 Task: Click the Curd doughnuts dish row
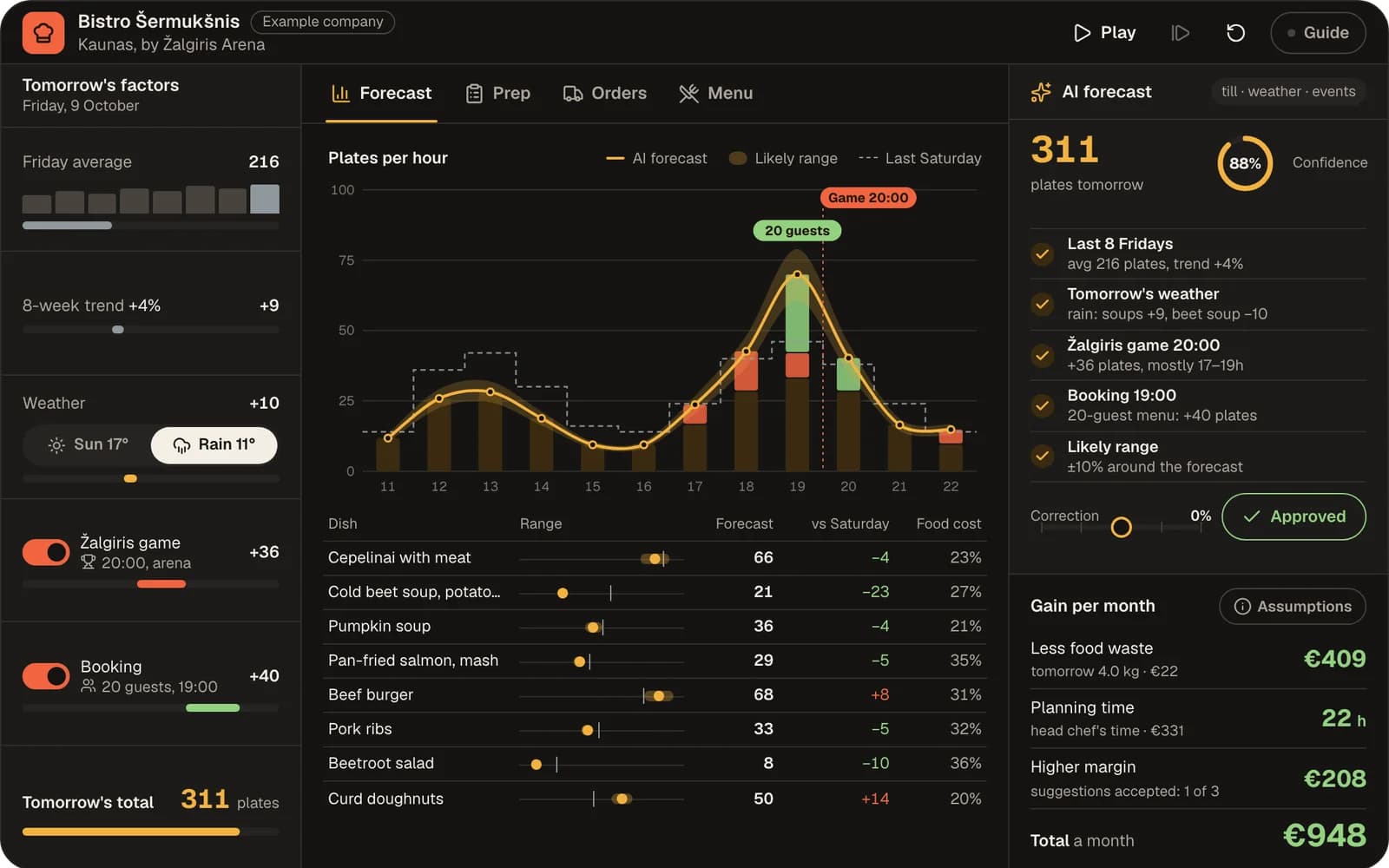coord(655,799)
